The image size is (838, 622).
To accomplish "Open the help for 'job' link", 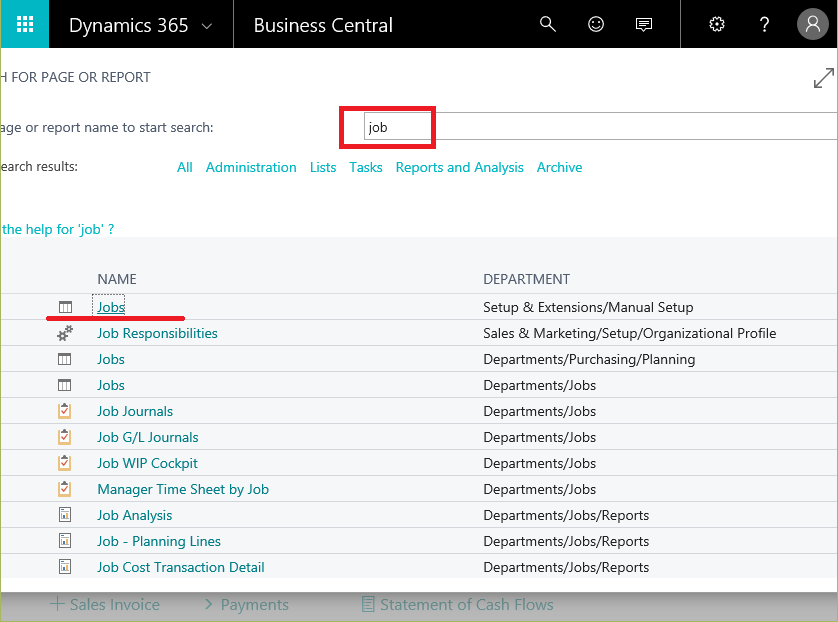I will click(x=57, y=229).
